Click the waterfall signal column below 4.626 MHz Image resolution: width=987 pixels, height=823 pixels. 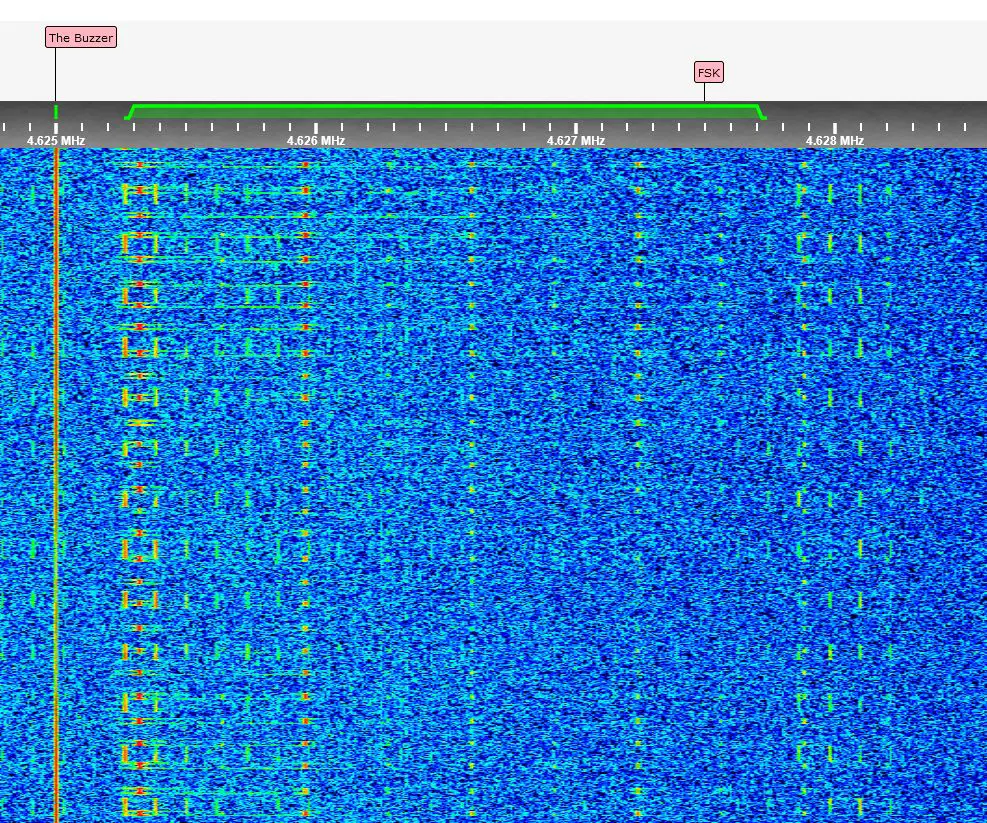(x=306, y=450)
